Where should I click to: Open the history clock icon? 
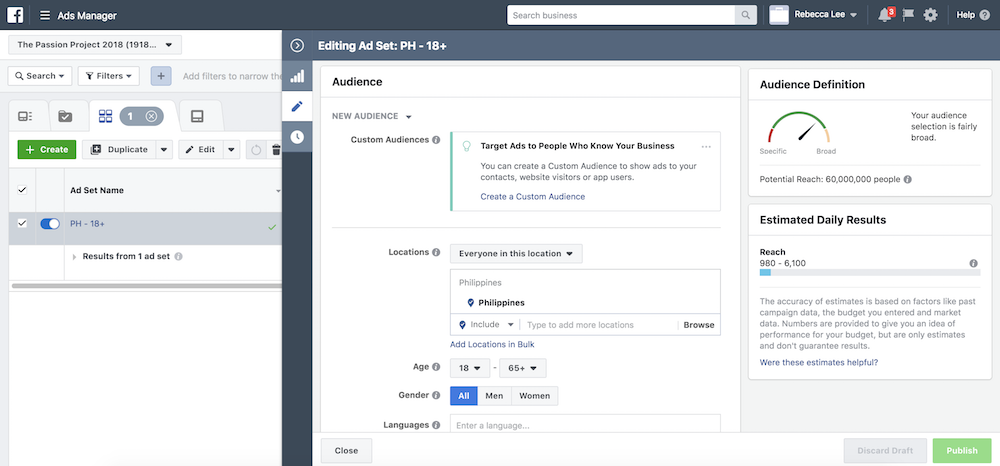click(x=297, y=136)
